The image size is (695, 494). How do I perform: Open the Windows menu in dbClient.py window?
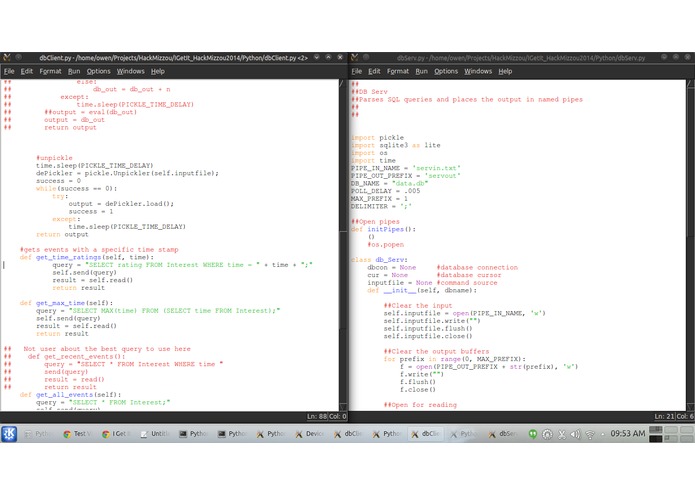click(x=130, y=71)
